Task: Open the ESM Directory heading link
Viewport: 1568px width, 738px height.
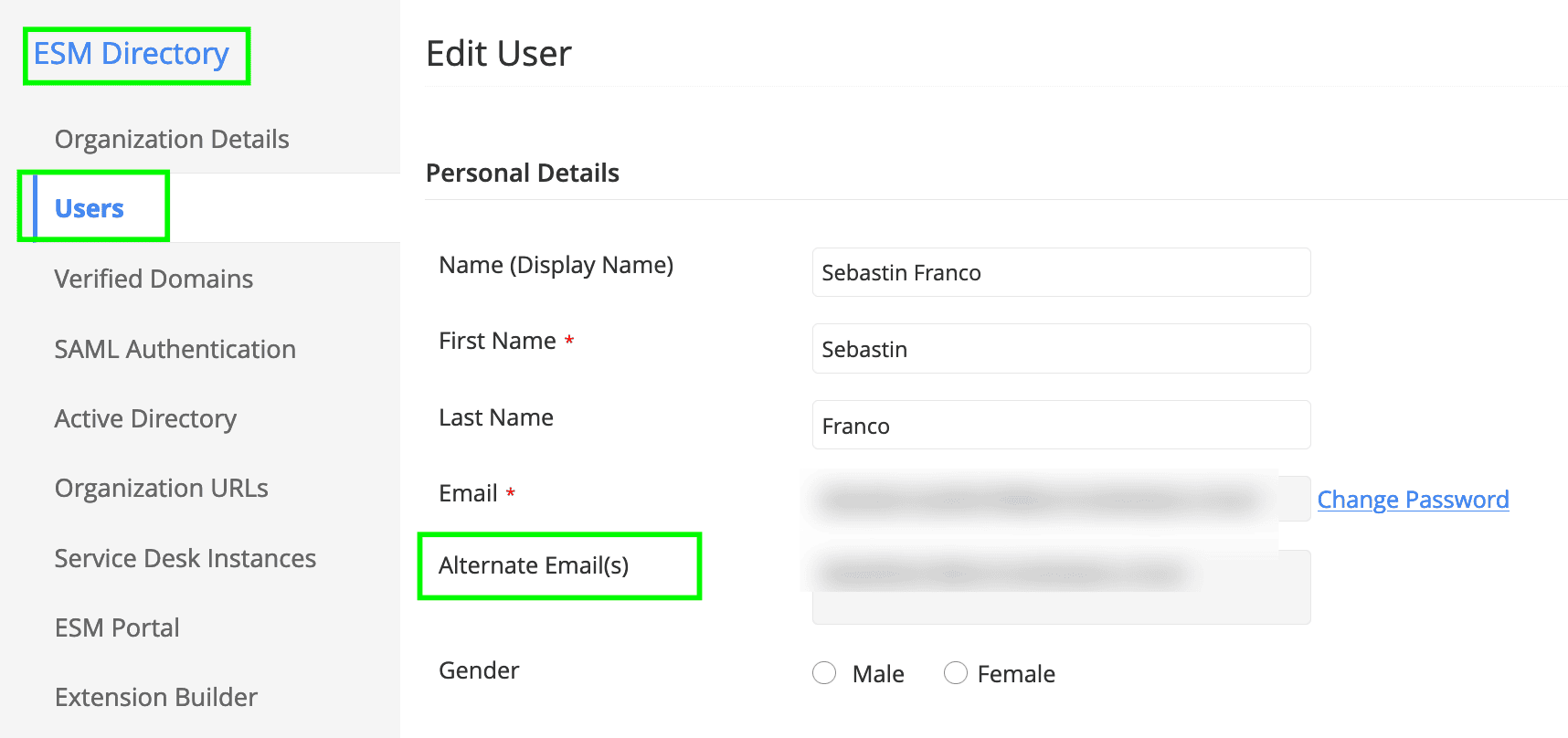Action: tap(132, 54)
